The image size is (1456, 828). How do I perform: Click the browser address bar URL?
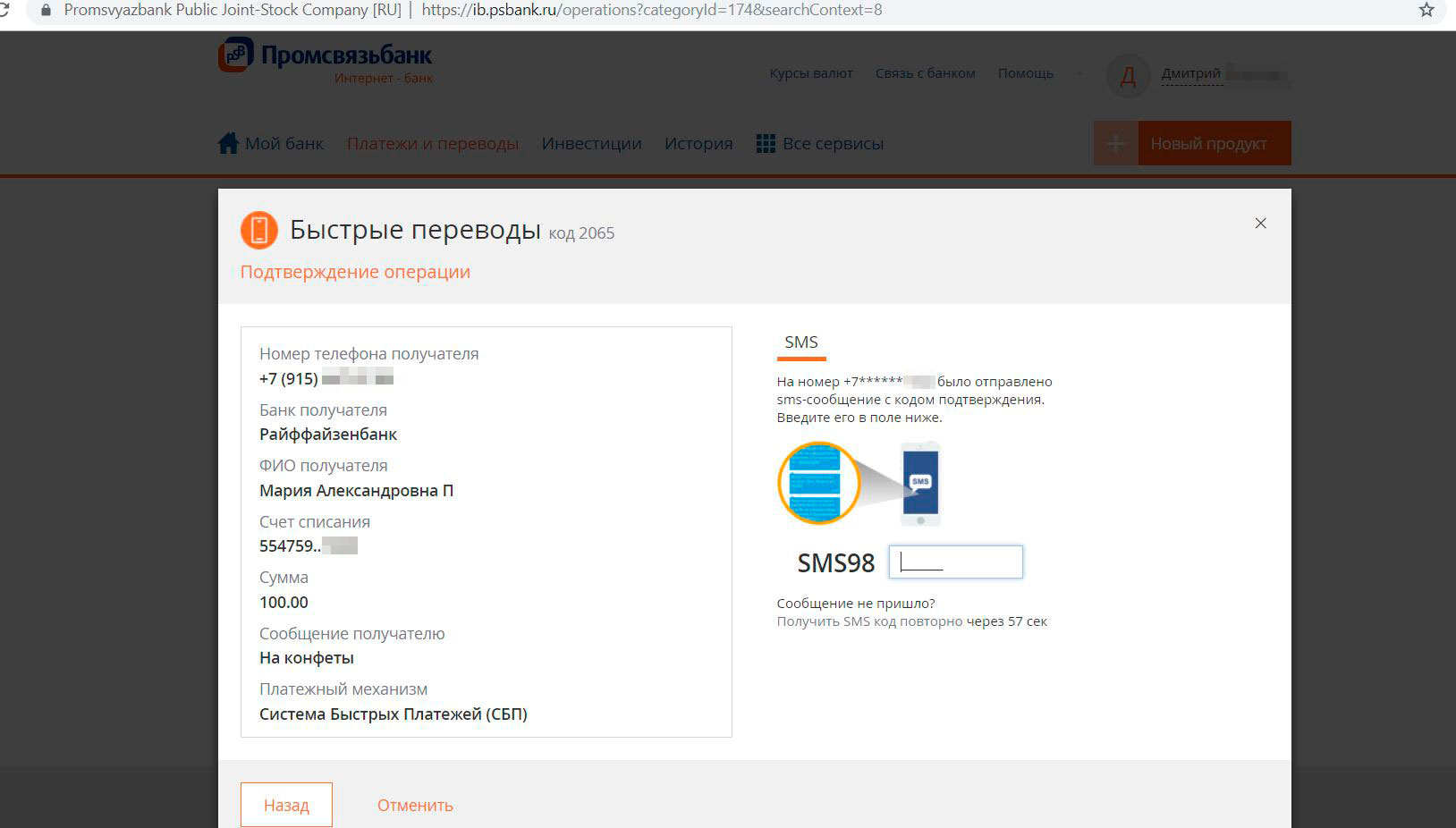(x=651, y=10)
